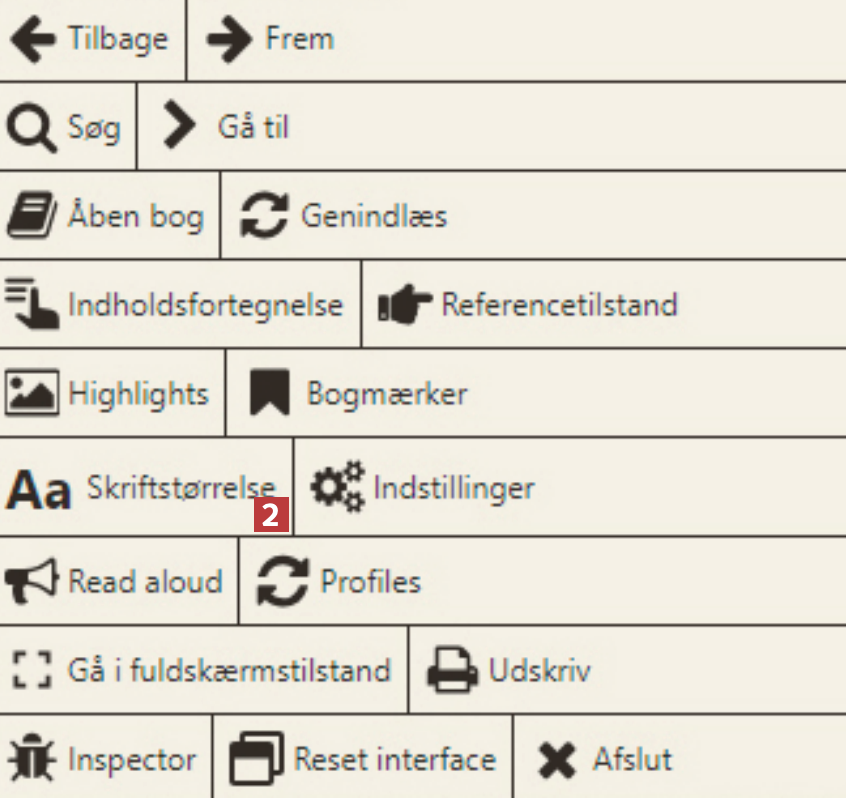Click the red number 2 badge
The height and width of the screenshot is (798, 846).
(272, 516)
